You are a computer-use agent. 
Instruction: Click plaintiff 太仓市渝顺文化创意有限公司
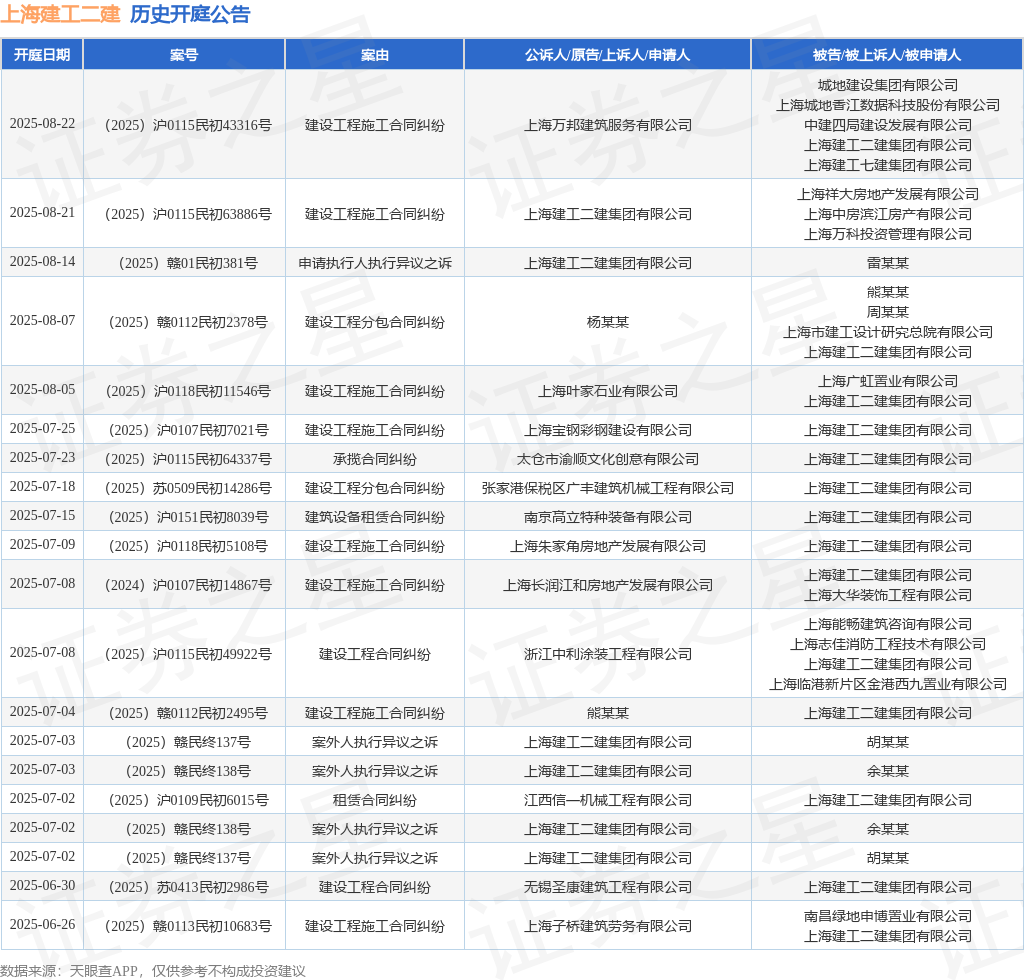coord(607,459)
